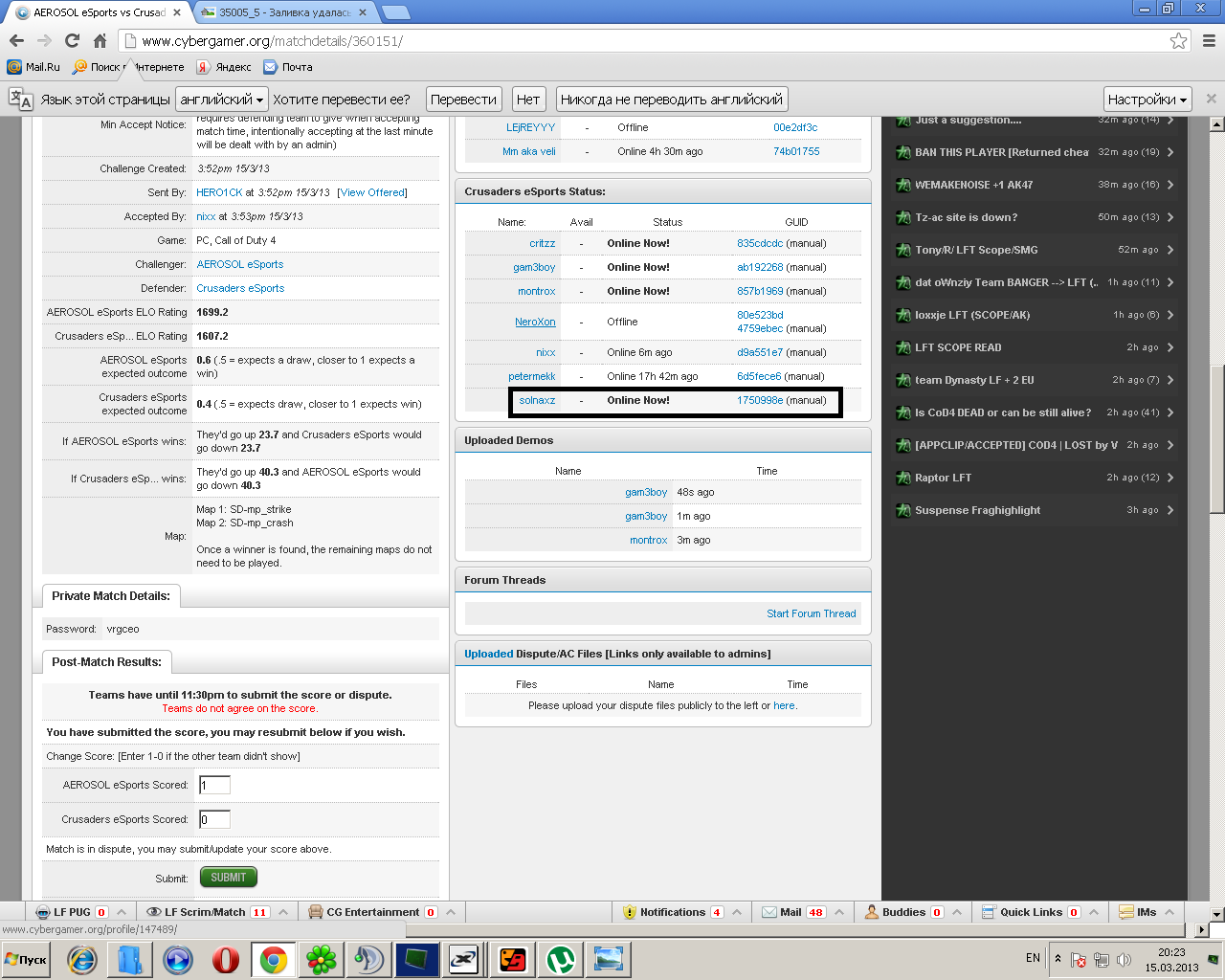This screenshot has width=1225, height=980.
Task: Click the page vertical scrollbar thumb
Action: coord(1217,441)
